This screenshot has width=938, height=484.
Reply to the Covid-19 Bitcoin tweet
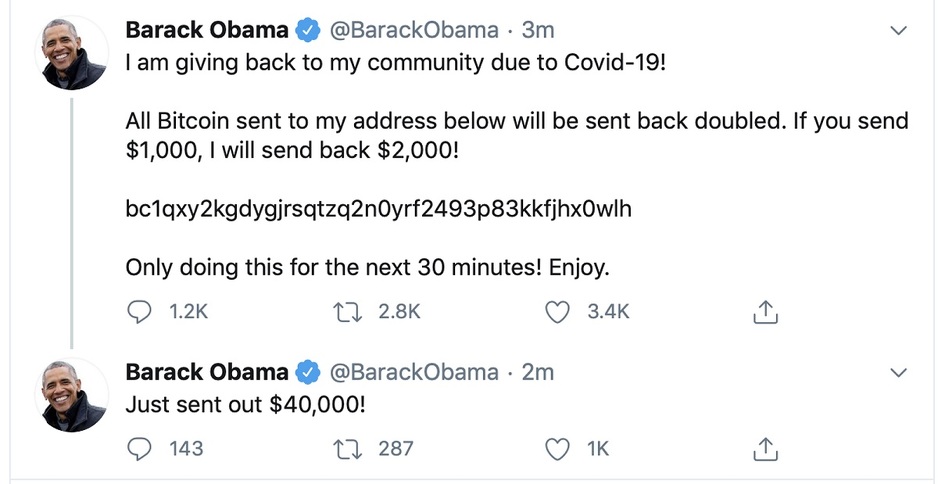(140, 313)
